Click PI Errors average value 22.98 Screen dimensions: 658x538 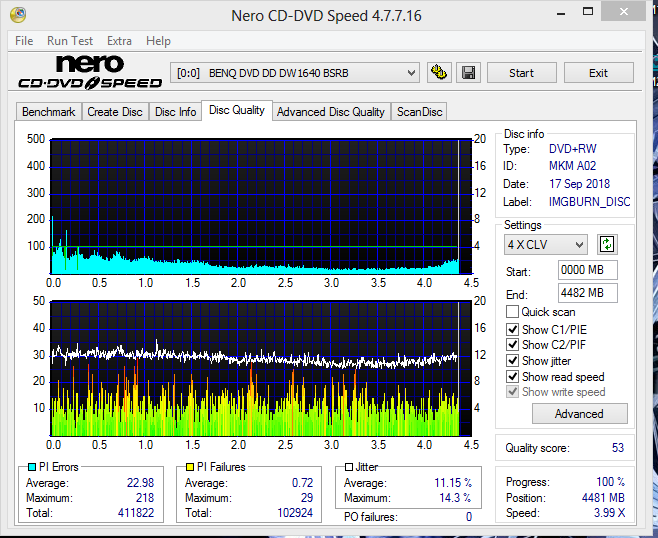[141, 483]
